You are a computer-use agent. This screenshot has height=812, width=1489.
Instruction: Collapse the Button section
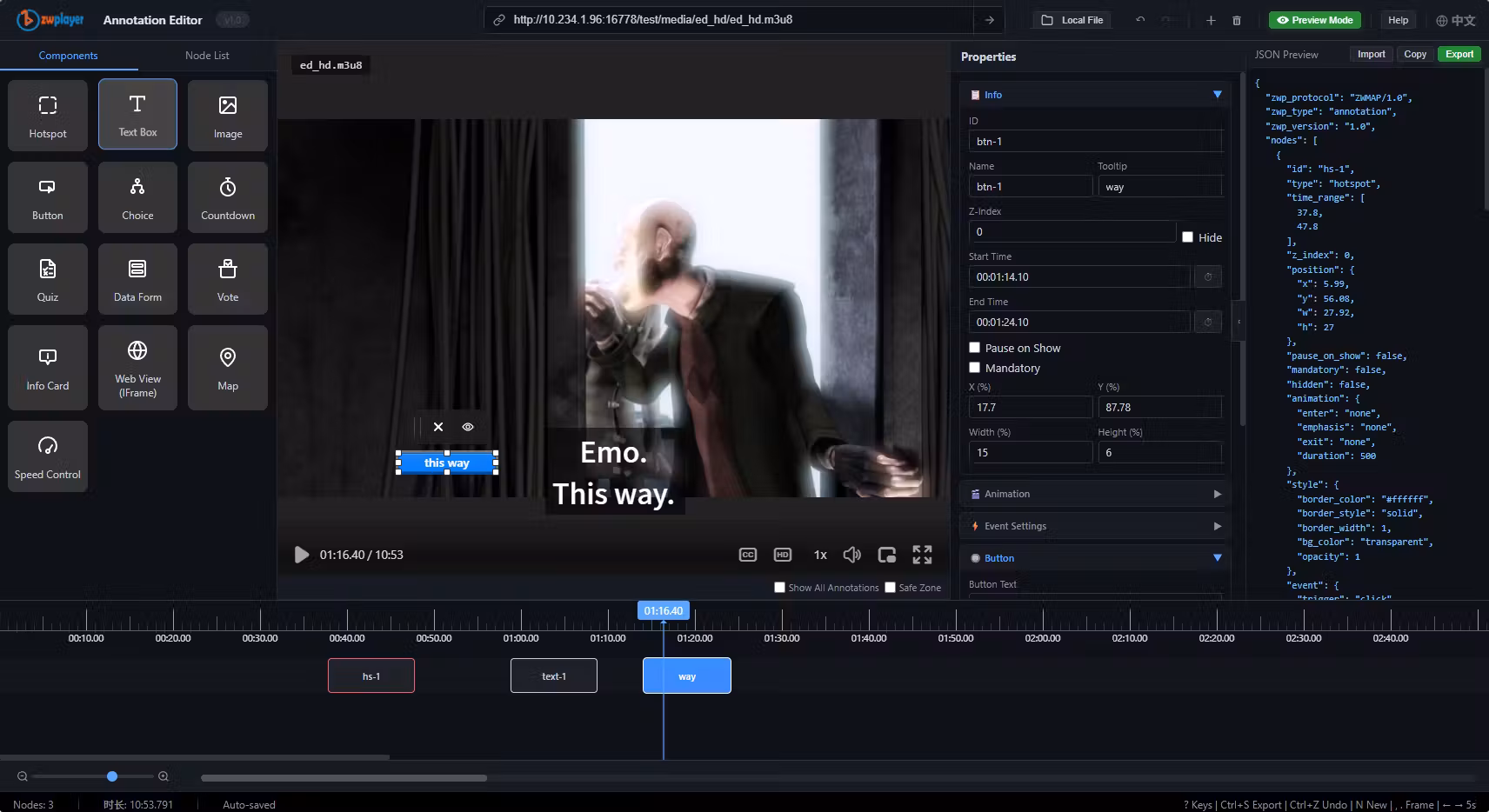coord(1094,558)
